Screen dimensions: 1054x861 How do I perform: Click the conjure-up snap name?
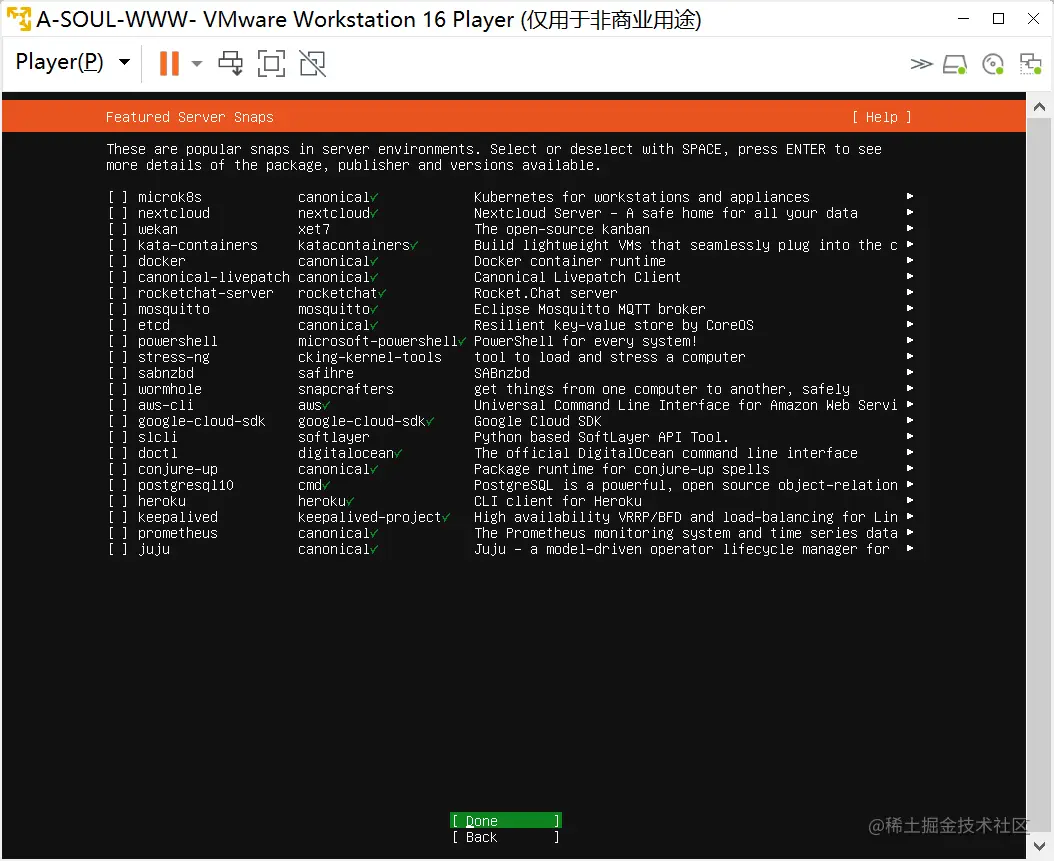[177, 469]
